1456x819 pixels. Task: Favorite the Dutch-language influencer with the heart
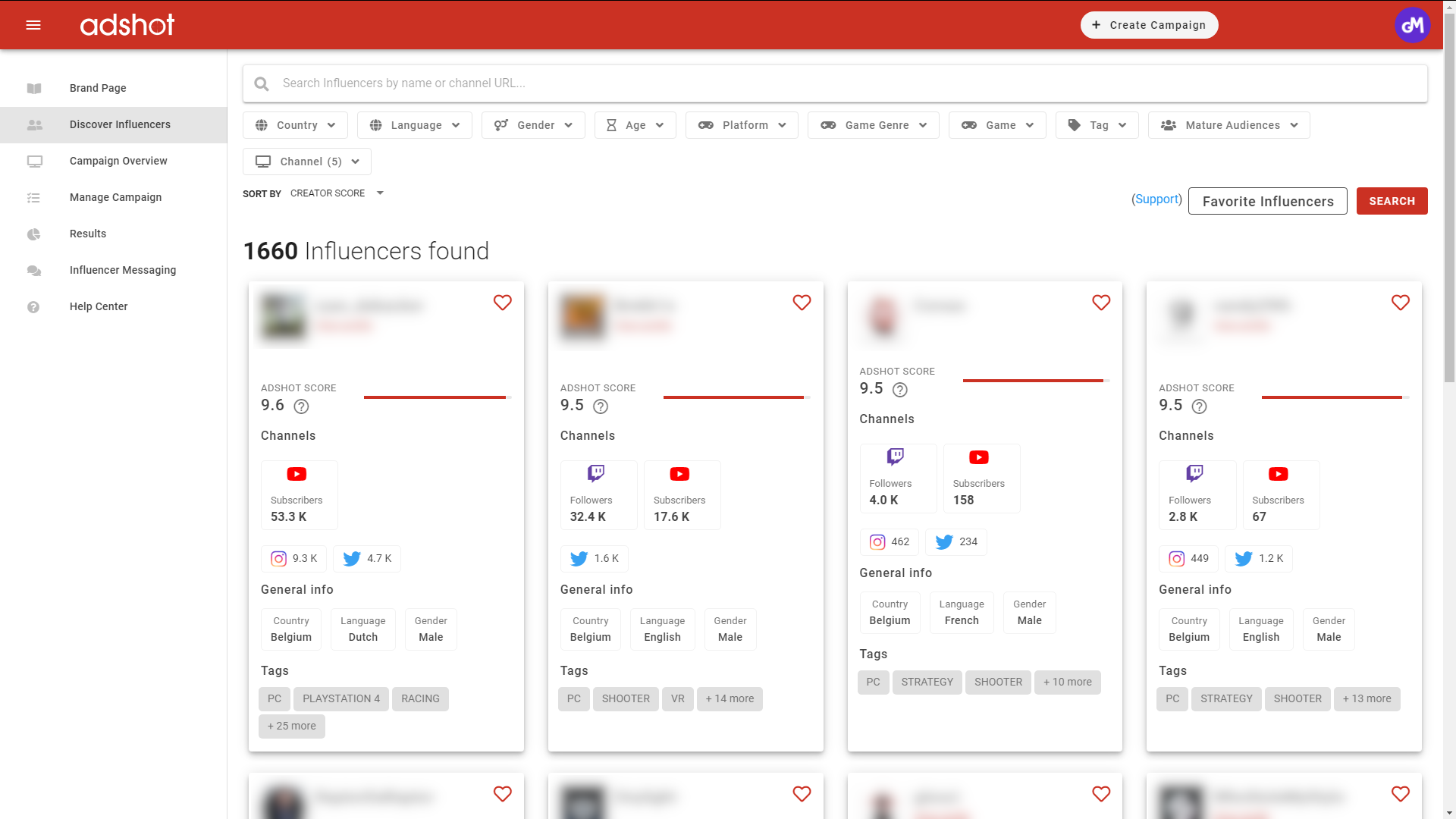click(503, 303)
